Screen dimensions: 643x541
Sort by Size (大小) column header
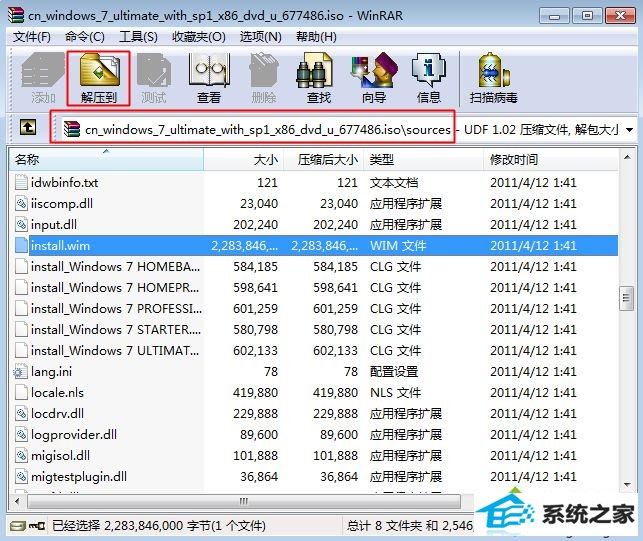coord(244,159)
